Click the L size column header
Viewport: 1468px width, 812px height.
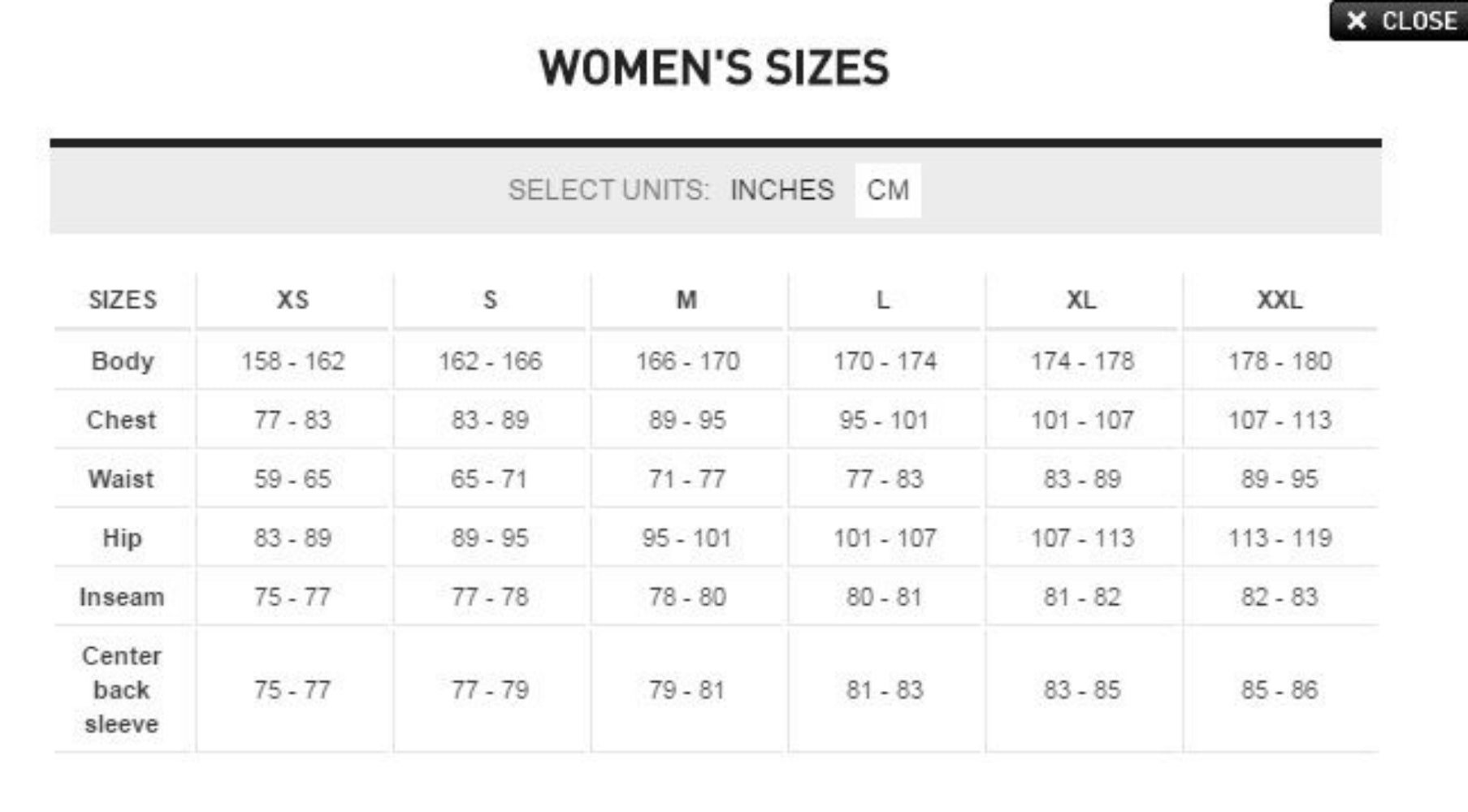pyautogui.click(x=883, y=300)
